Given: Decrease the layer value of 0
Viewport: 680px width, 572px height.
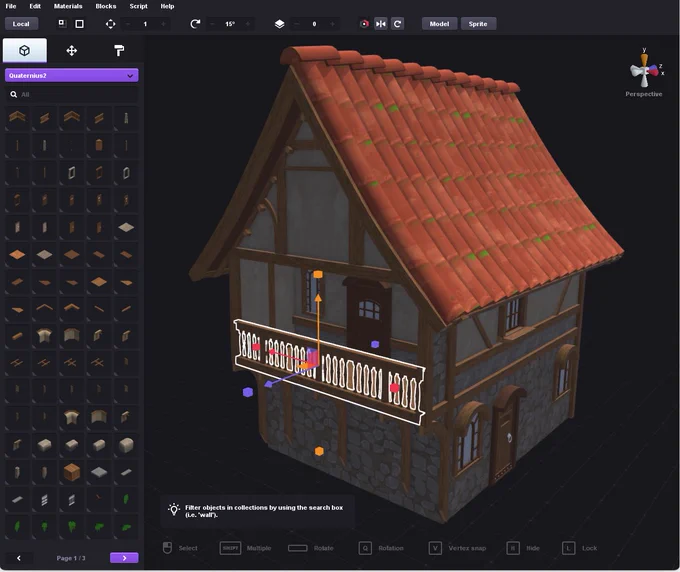Looking at the screenshot, I should pos(297,24).
